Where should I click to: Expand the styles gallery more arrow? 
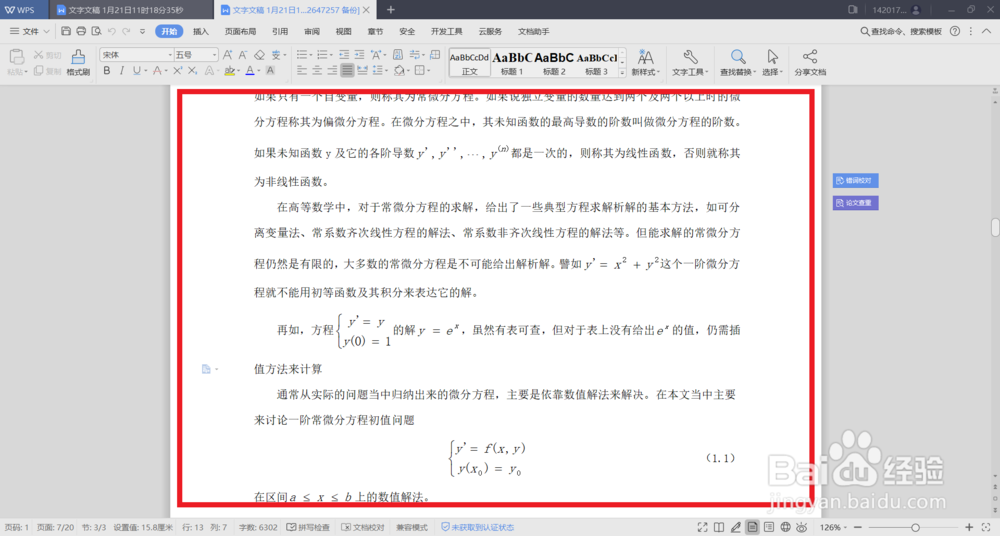pyautogui.click(x=622, y=73)
